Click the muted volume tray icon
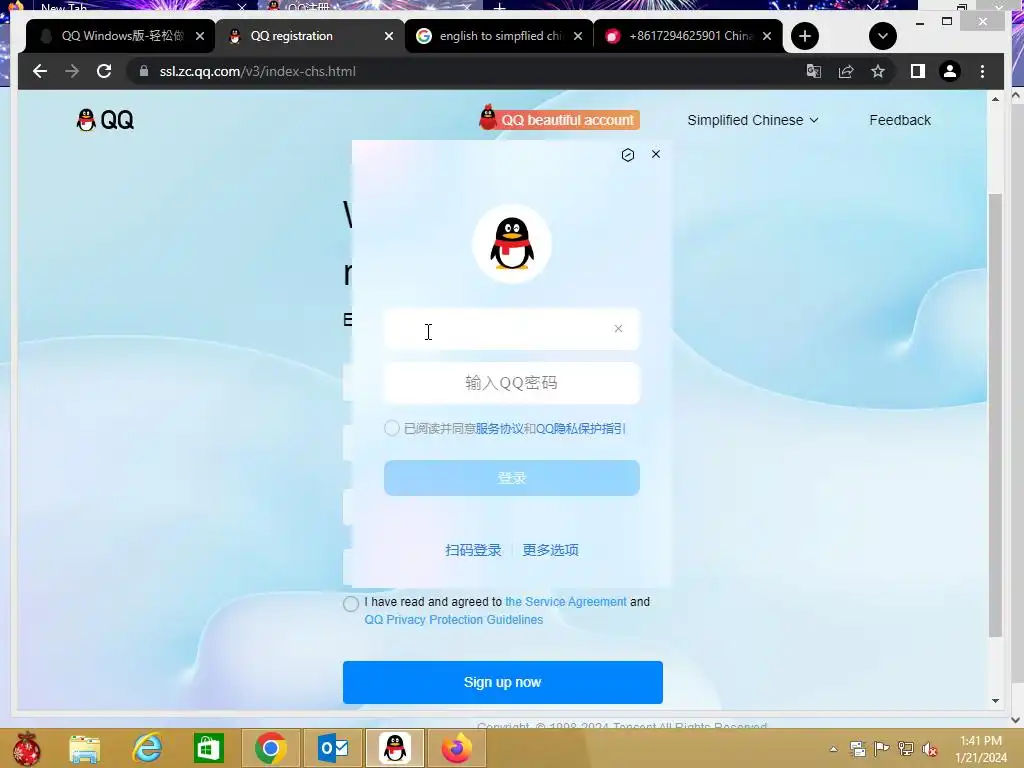Image resolution: width=1024 pixels, height=768 pixels. pos(929,749)
